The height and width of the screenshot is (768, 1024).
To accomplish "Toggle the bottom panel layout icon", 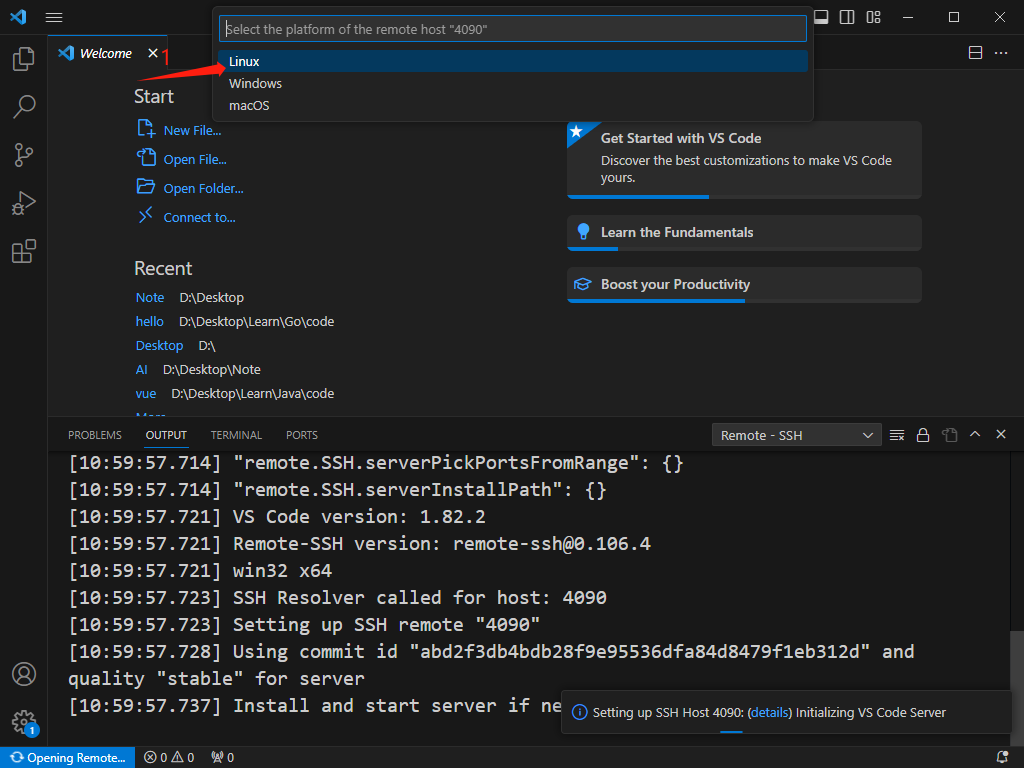I will [x=822, y=17].
